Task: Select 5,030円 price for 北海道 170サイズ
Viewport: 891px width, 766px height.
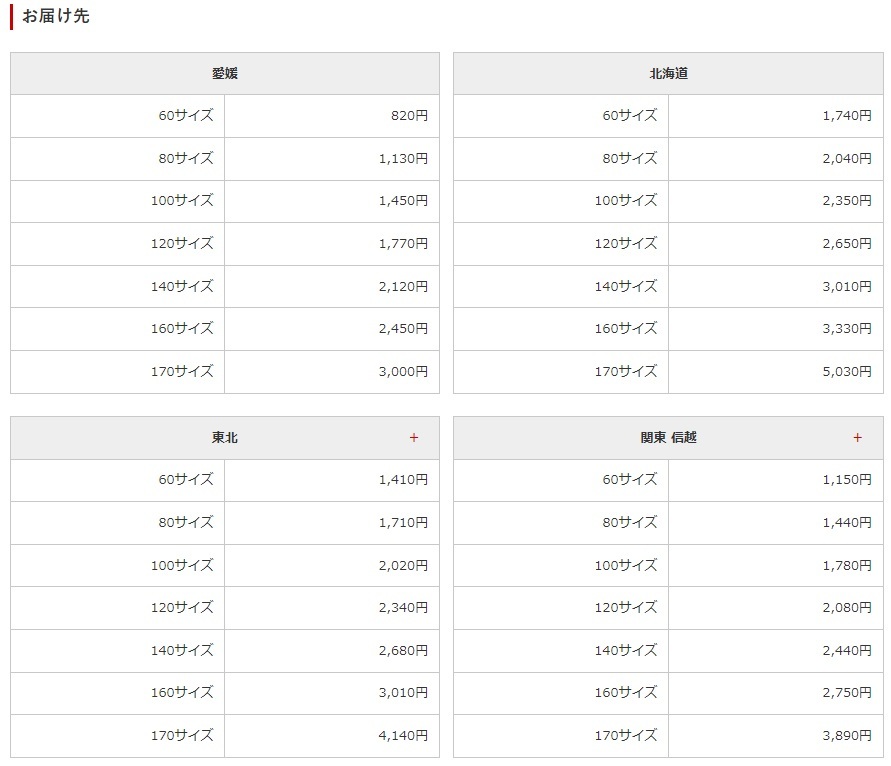Action: pos(847,372)
